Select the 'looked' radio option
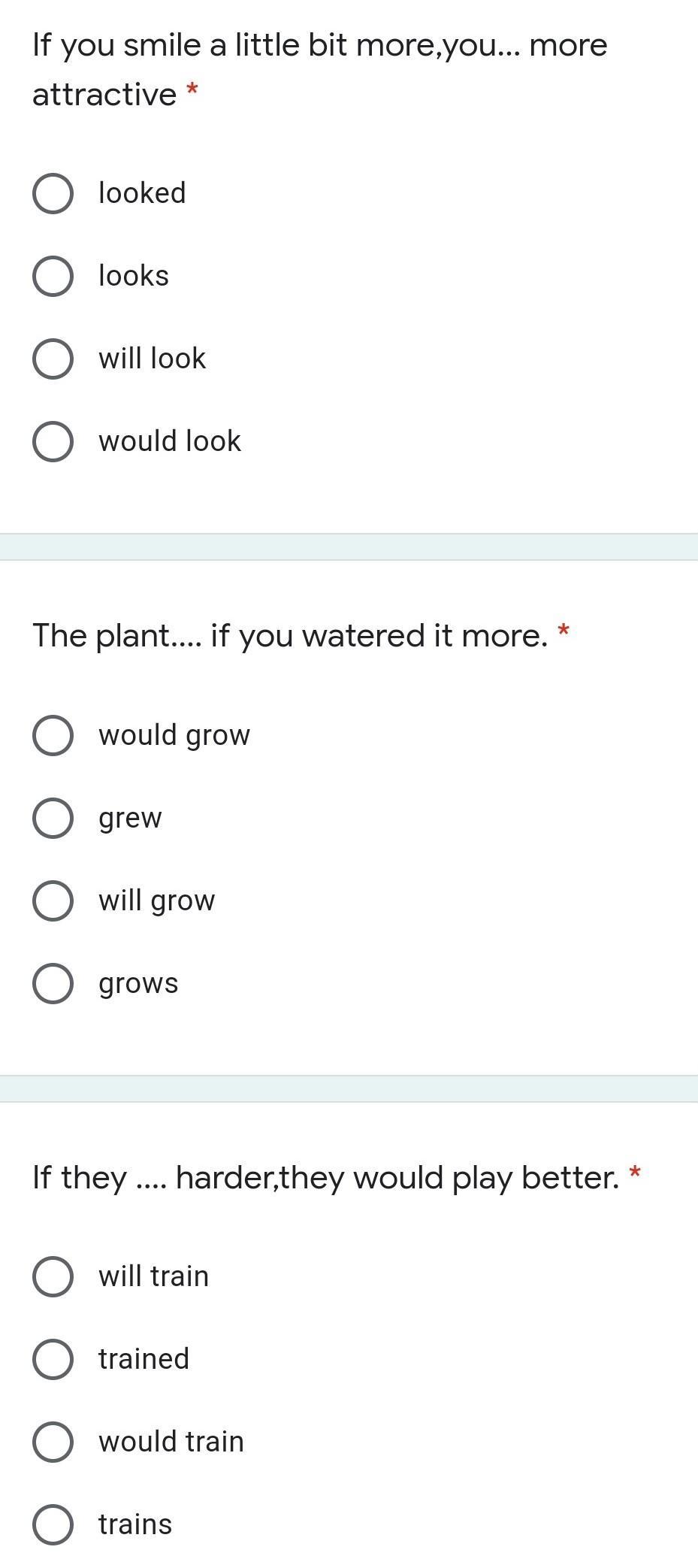This screenshot has width=698, height=1568. point(53,193)
